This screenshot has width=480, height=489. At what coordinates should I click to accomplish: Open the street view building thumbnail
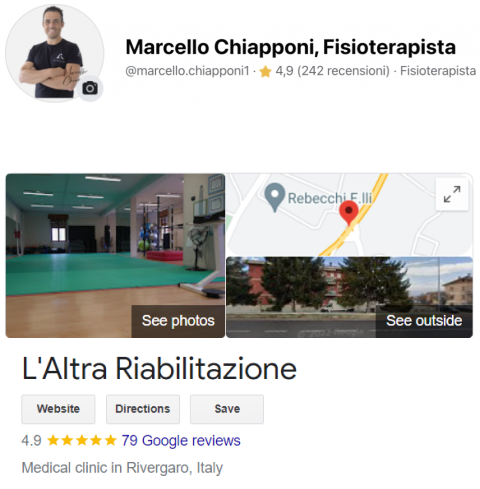[349, 297]
